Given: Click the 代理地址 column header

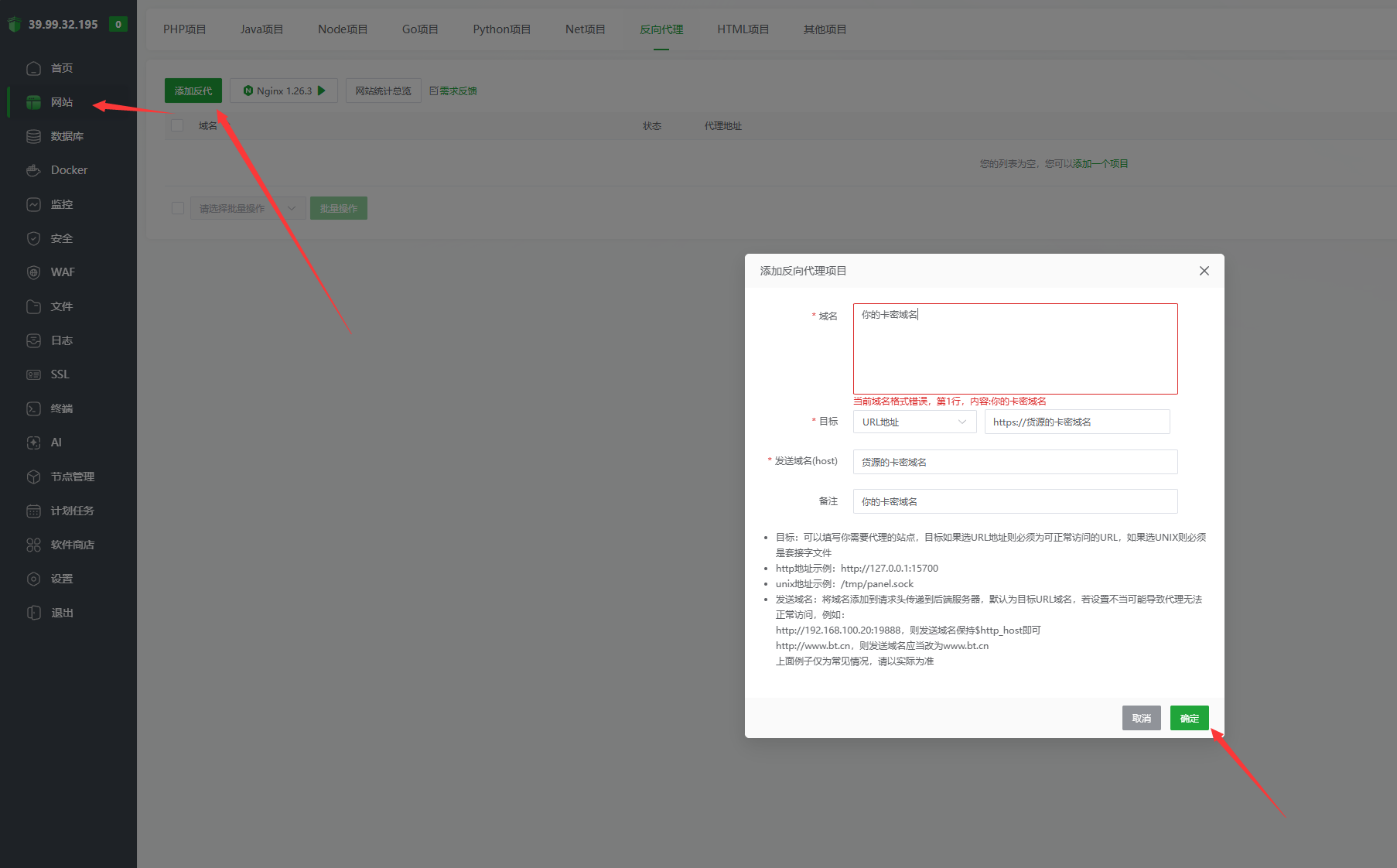Looking at the screenshot, I should [723, 125].
